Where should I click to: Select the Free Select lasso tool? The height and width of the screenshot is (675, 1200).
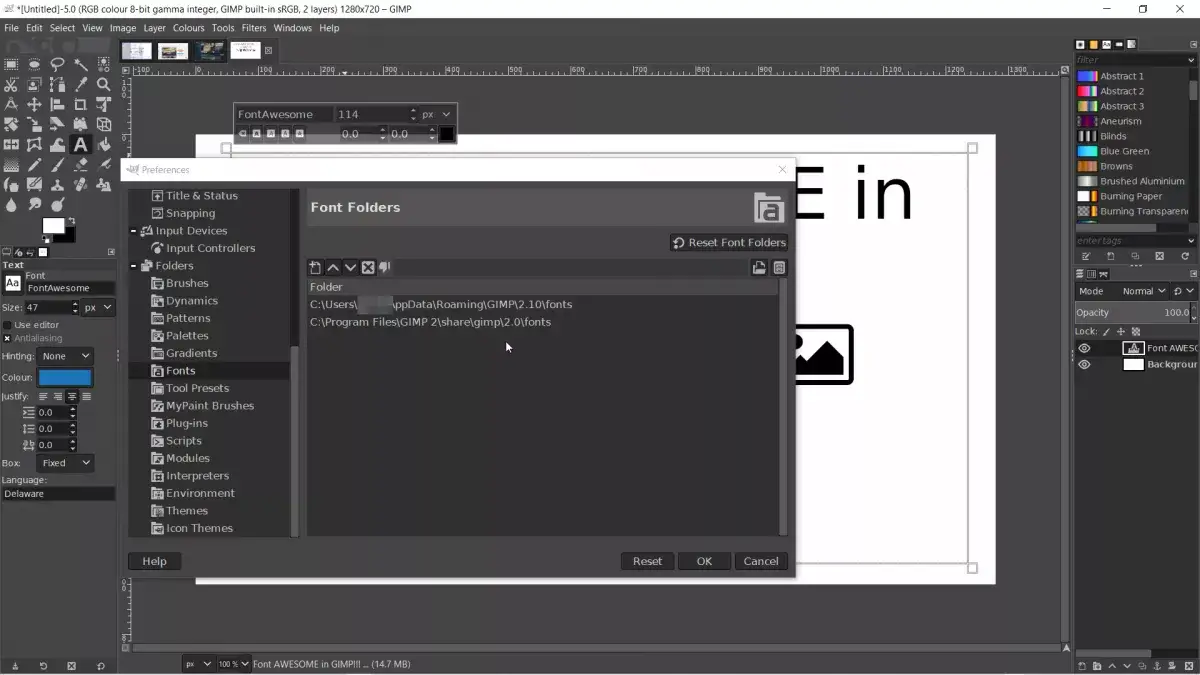[57, 63]
